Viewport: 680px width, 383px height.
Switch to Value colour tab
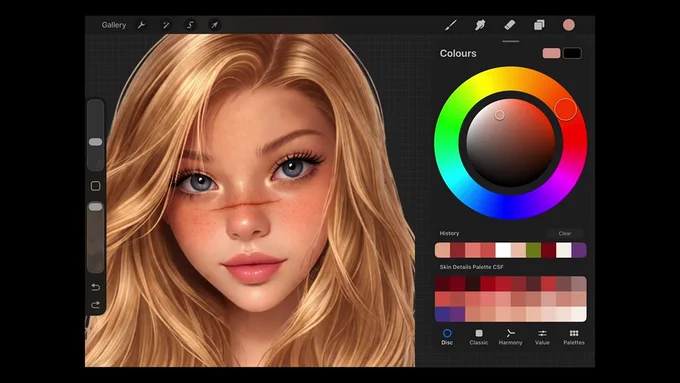click(x=542, y=337)
